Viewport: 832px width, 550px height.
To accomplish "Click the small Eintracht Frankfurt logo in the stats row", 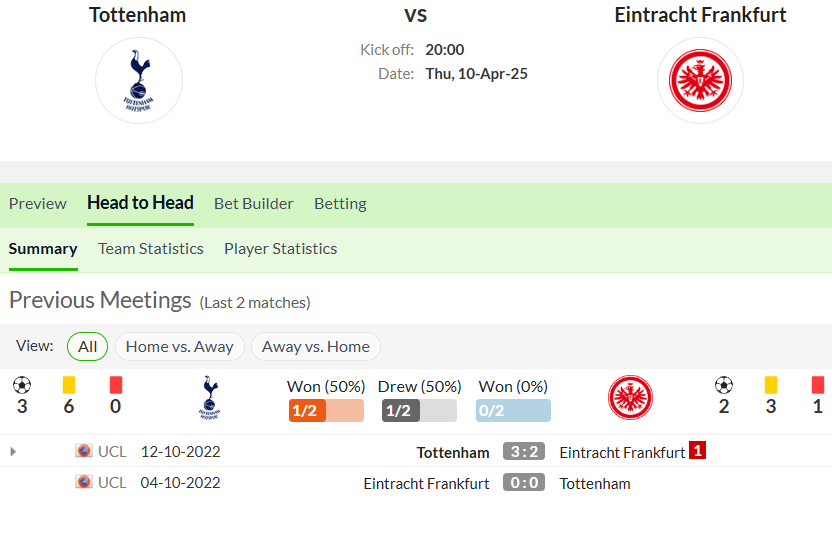I will [630, 398].
